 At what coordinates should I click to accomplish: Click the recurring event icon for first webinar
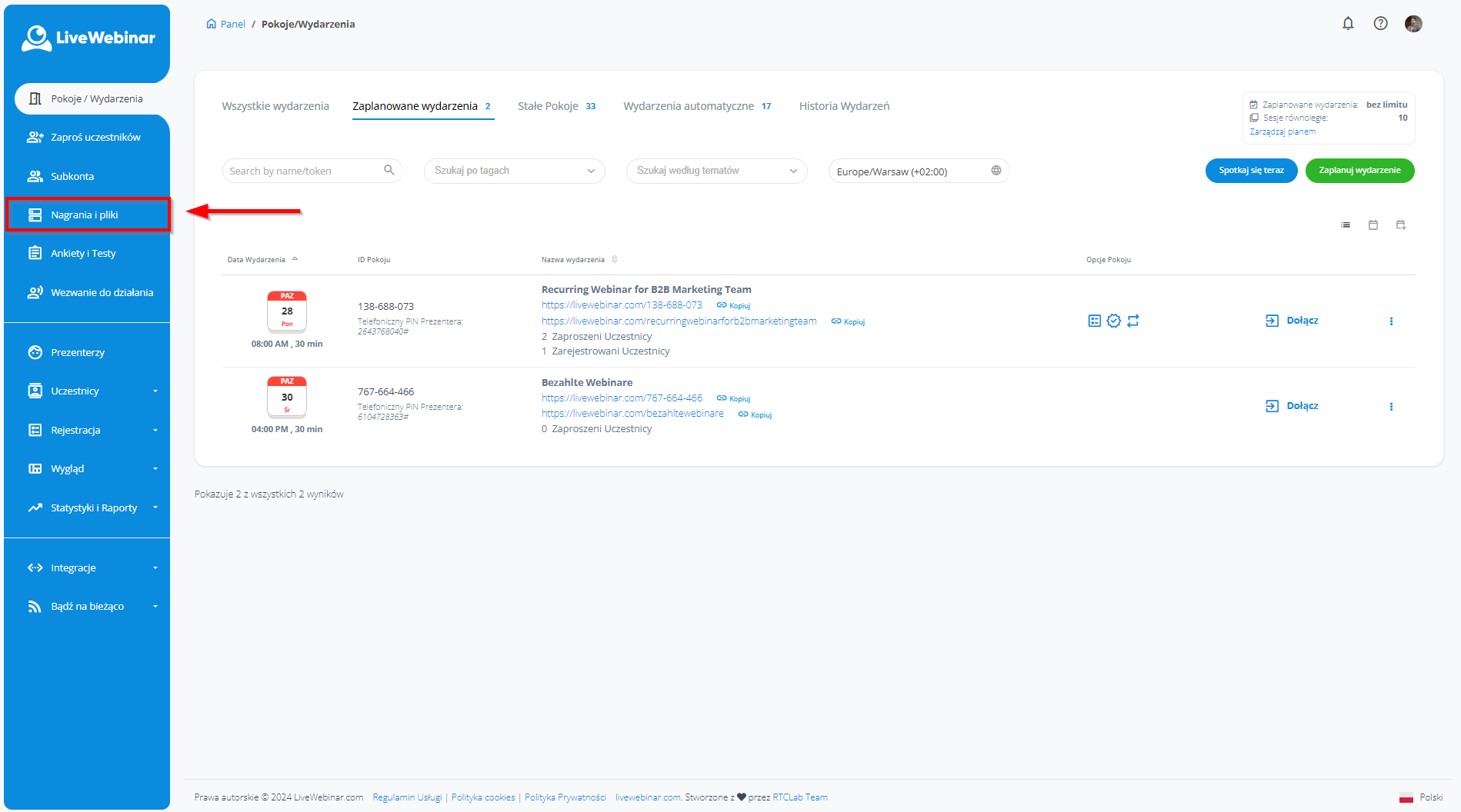click(x=1133, y=321)
